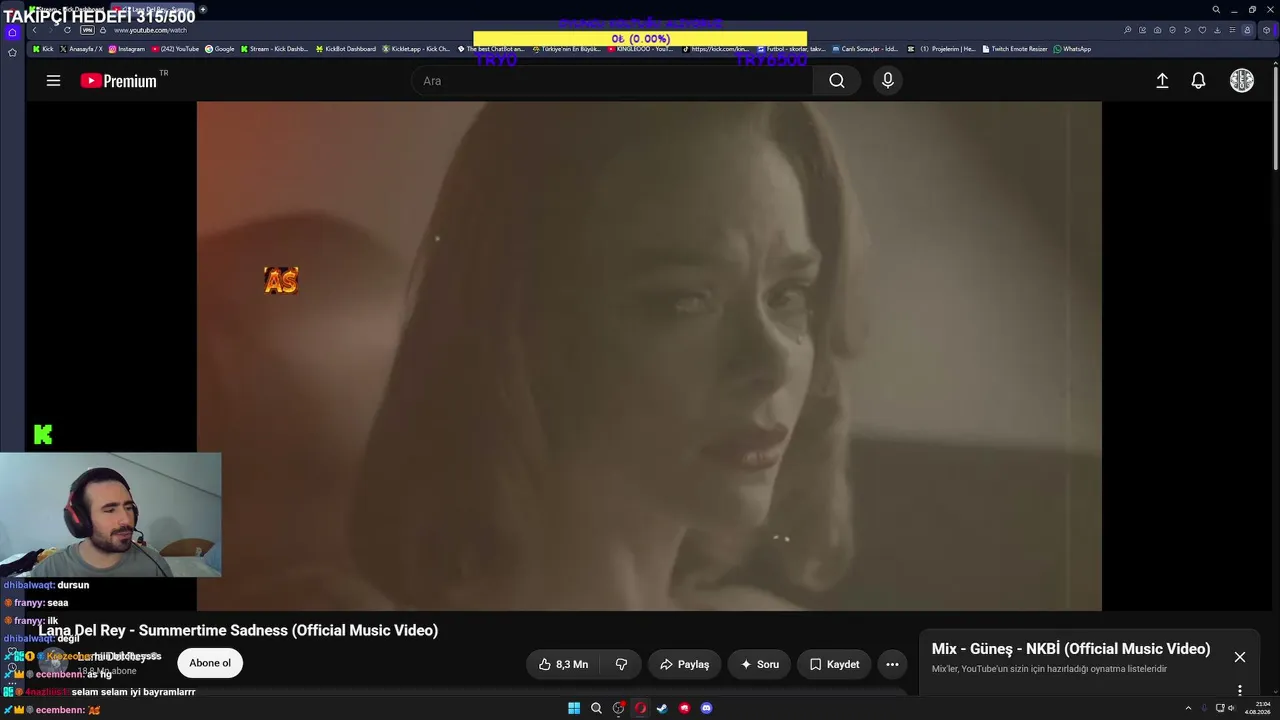Go back with the browser back arrow
The image size is (1280, 720).
34,30
